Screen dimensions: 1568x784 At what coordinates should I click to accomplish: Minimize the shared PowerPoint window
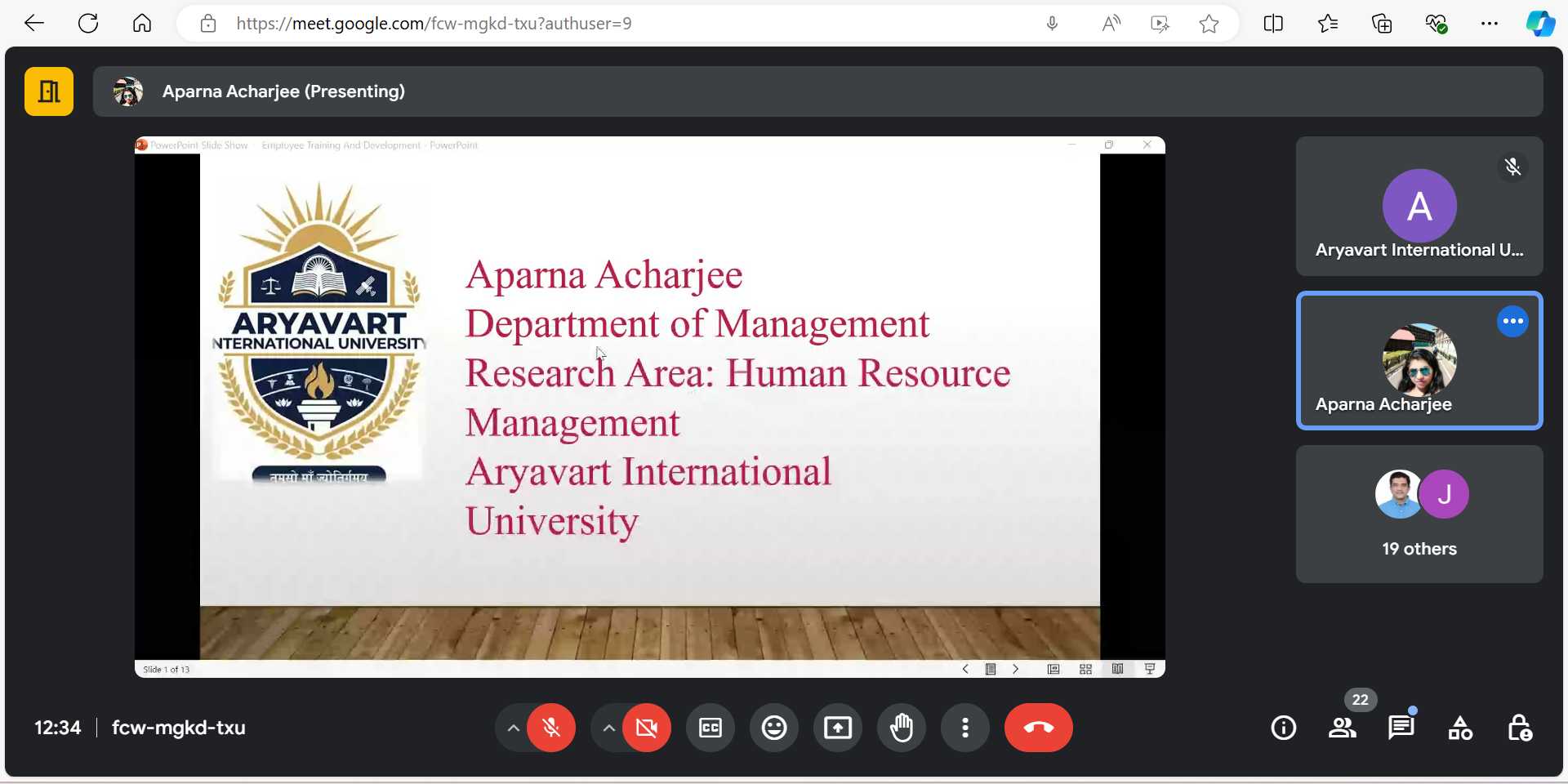point(1071,145)
